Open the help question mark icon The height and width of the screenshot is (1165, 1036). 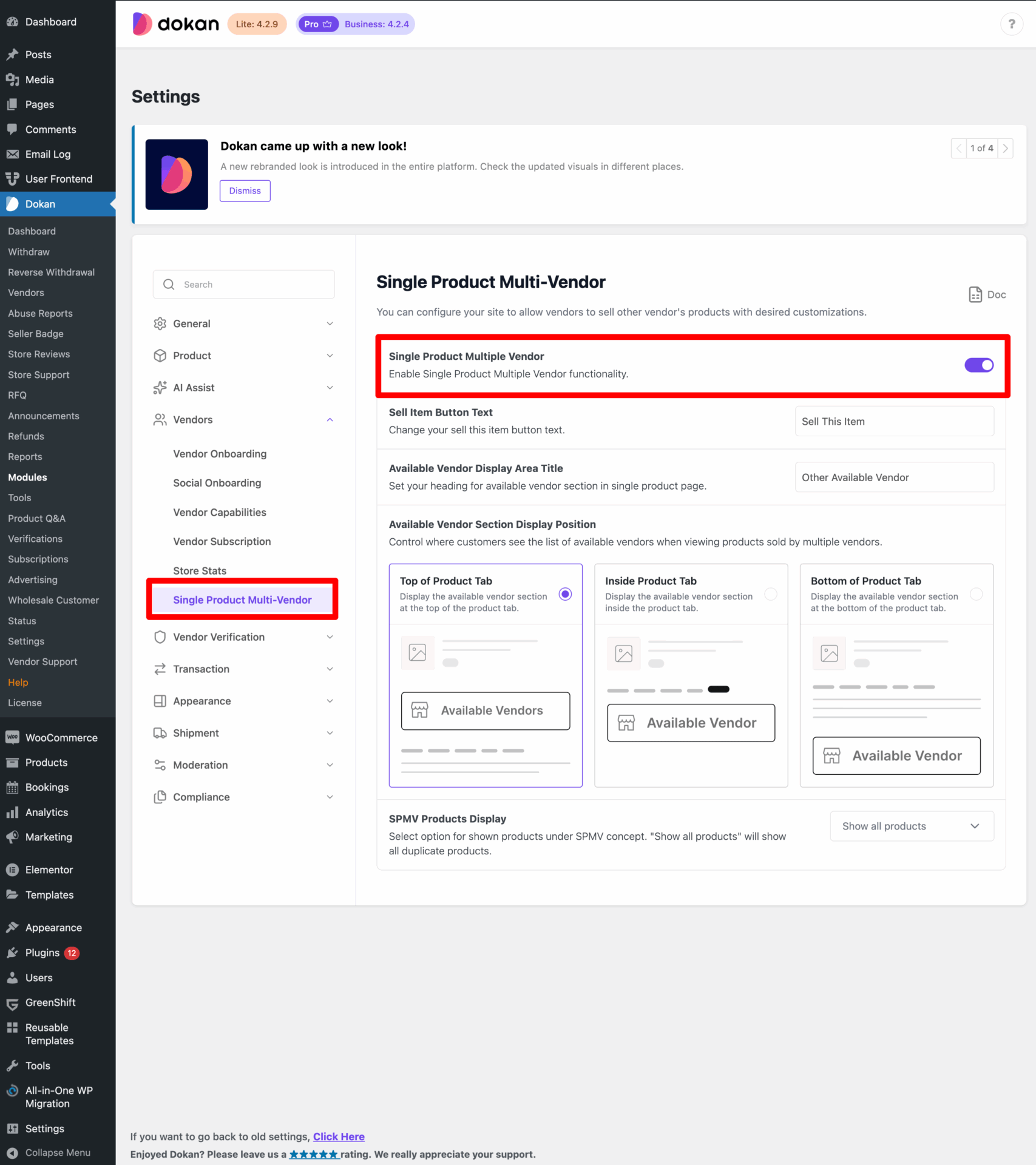pyautogui.click(x=1011, y=24)
